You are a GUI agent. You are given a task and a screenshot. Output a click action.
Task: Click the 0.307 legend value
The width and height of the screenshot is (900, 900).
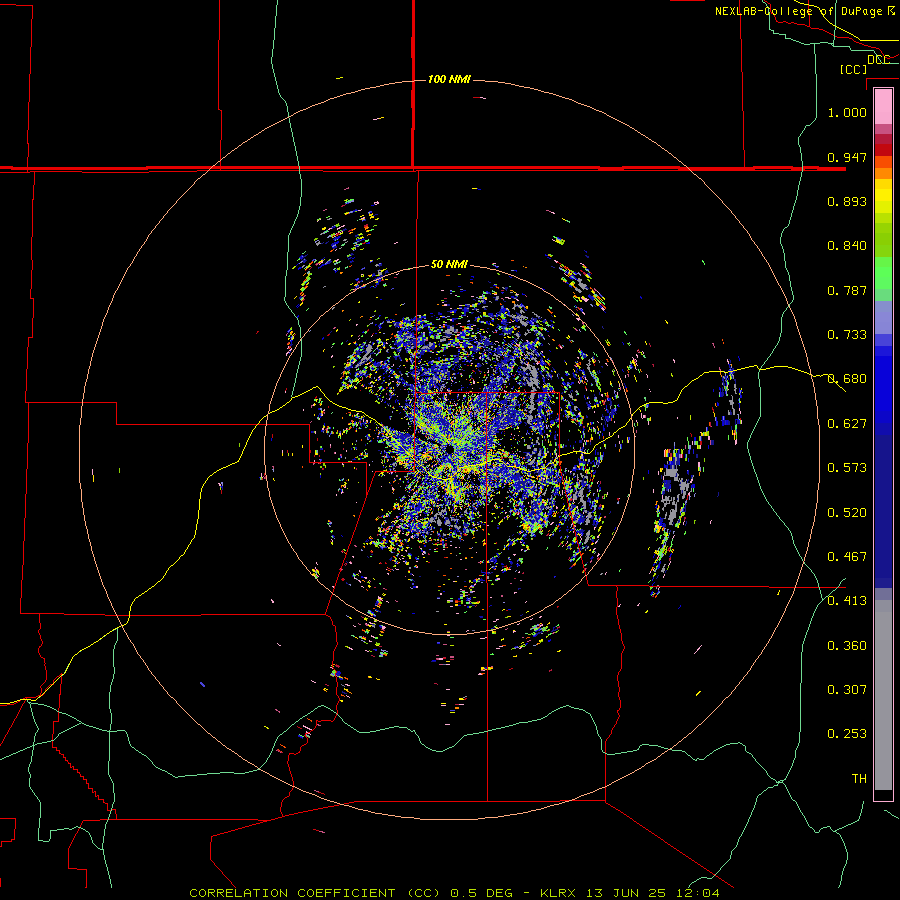point(847,690)
